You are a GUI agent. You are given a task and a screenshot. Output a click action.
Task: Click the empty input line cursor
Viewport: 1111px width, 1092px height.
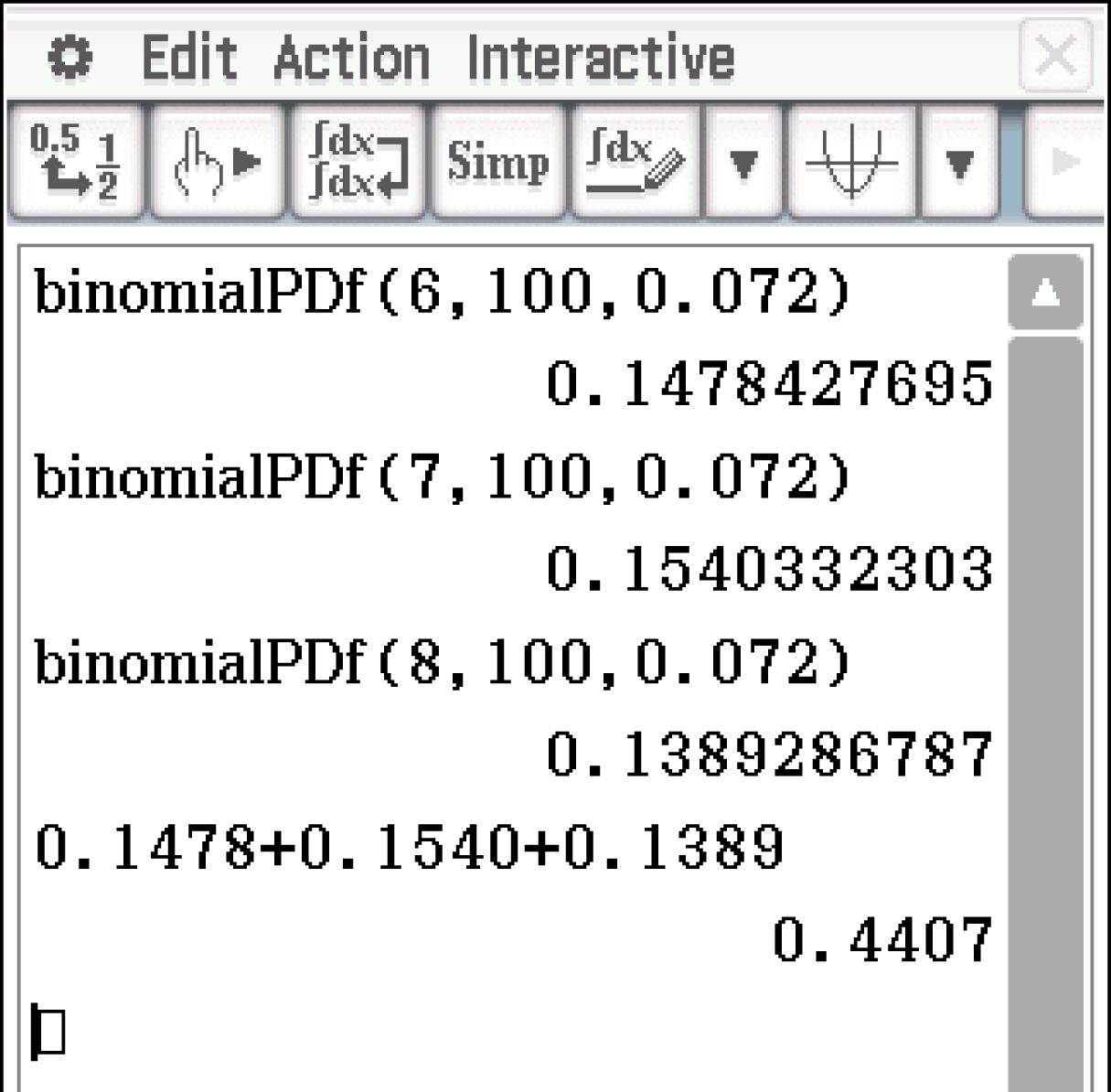tap(48, 1032)
